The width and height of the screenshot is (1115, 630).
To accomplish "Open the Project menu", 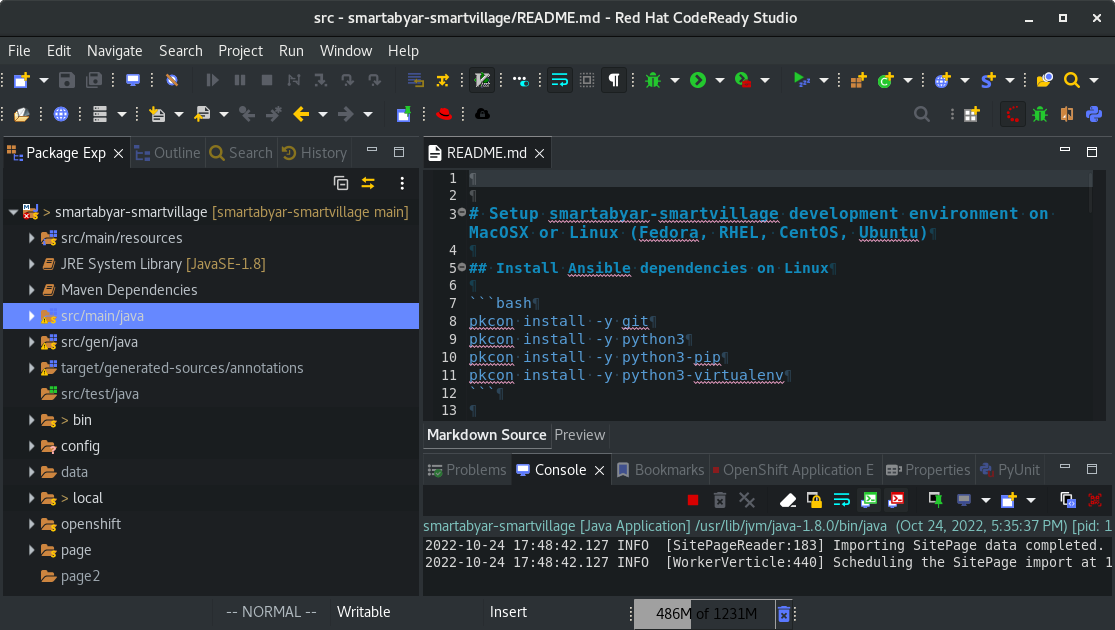I will point(240,51).
